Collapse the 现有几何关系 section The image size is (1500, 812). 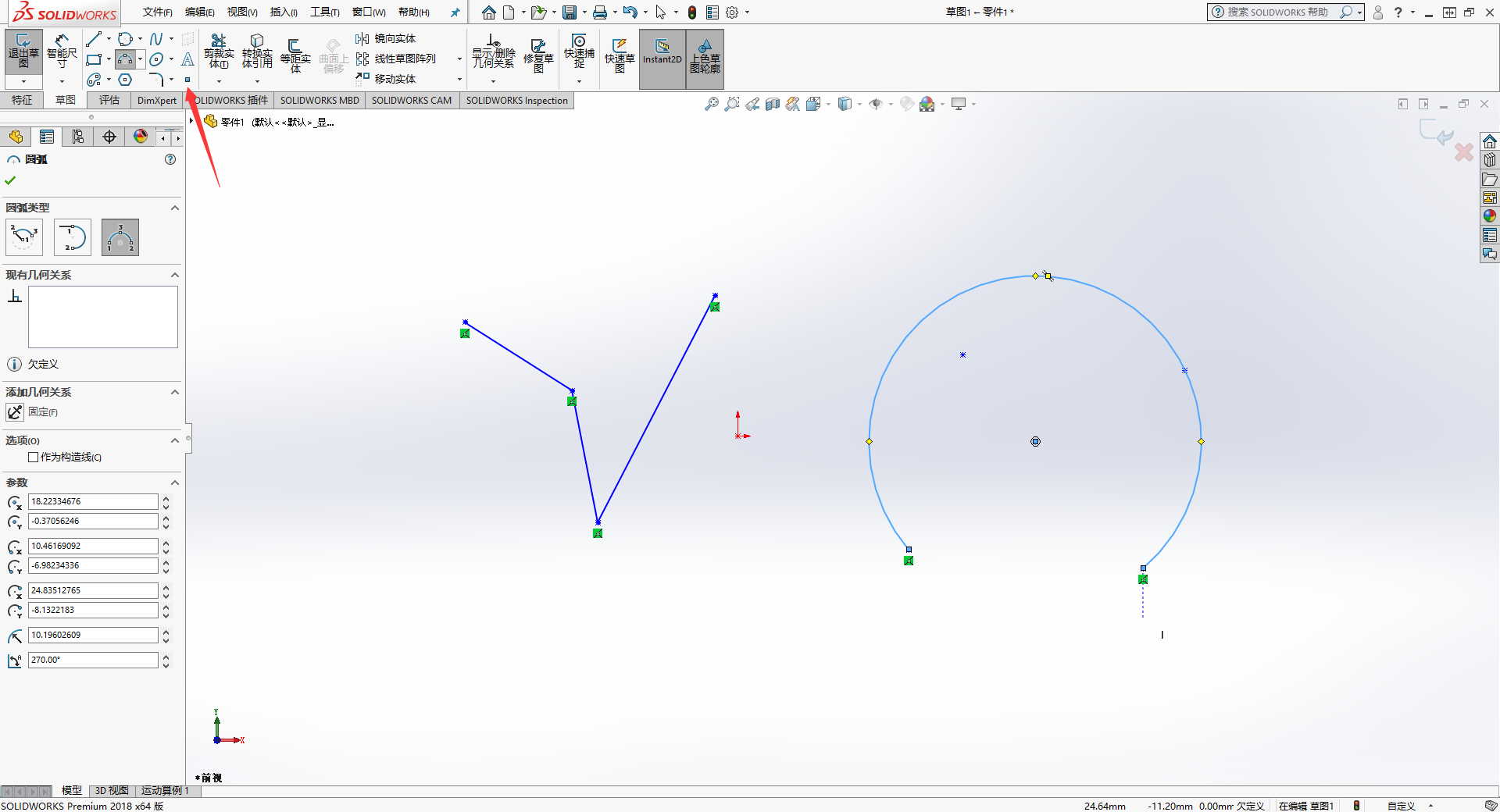point(175,275)
